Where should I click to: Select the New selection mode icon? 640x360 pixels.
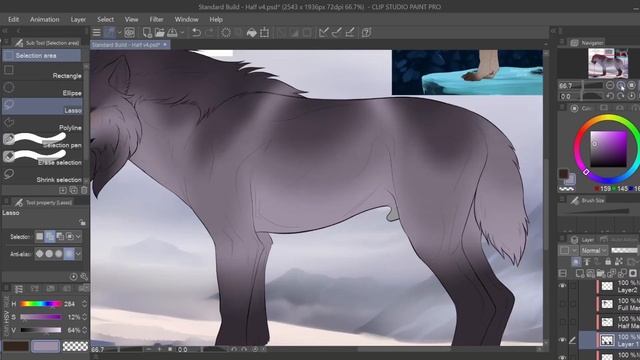pyautogui.click(x=40, y=236)
